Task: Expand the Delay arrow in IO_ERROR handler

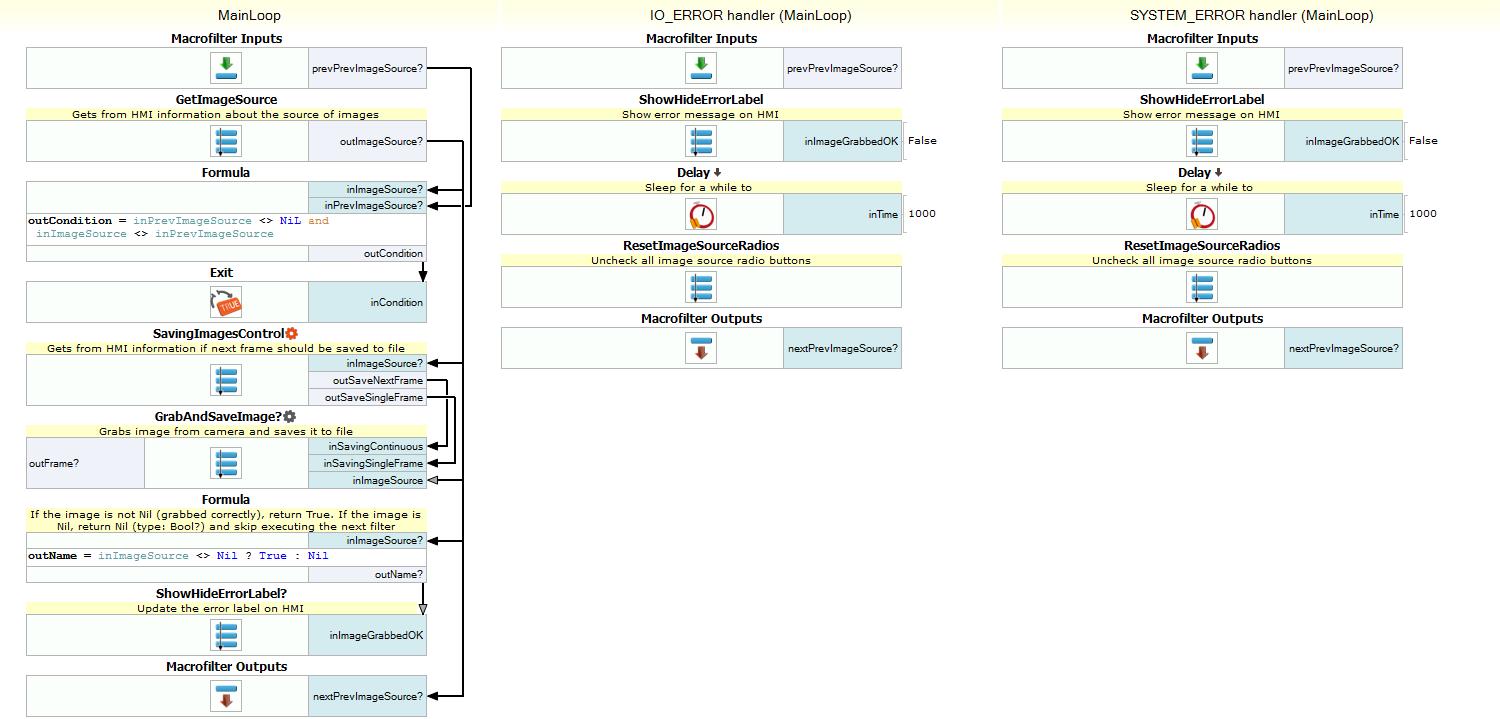Action: pyautogui.click(x=717, y=173)
